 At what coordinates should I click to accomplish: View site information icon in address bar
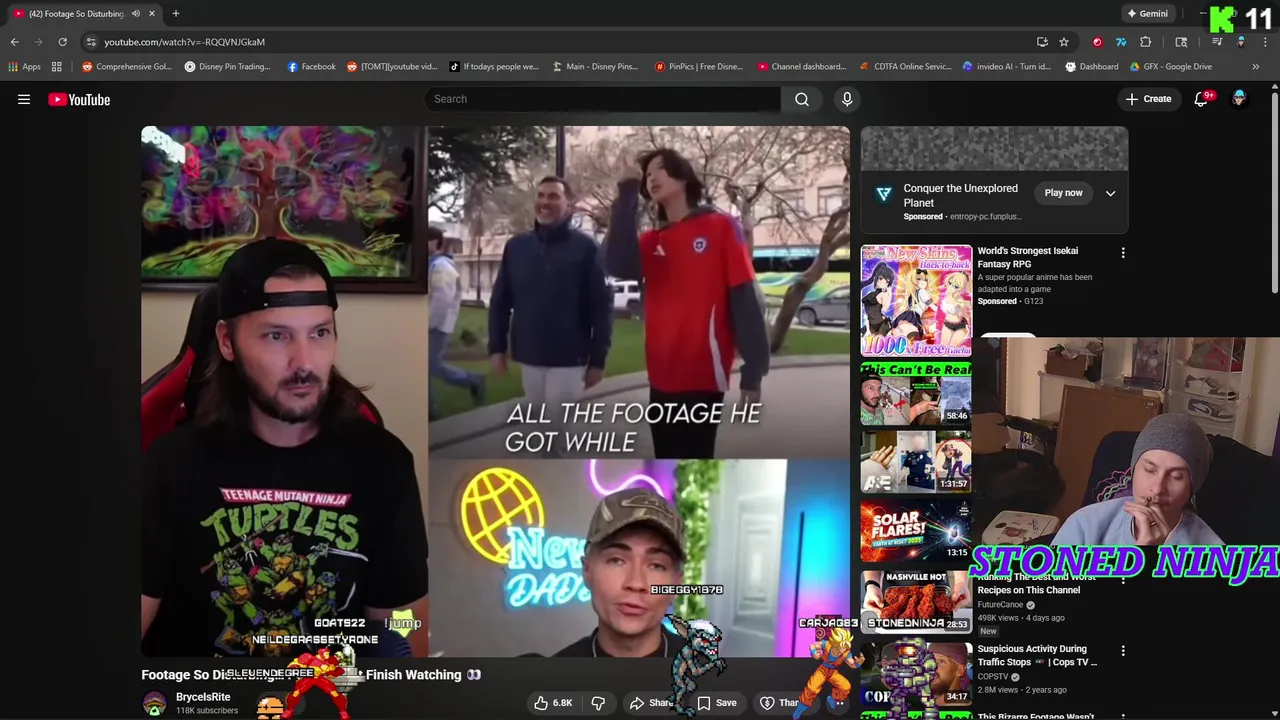pyautogui.click(x=91, y=42)
